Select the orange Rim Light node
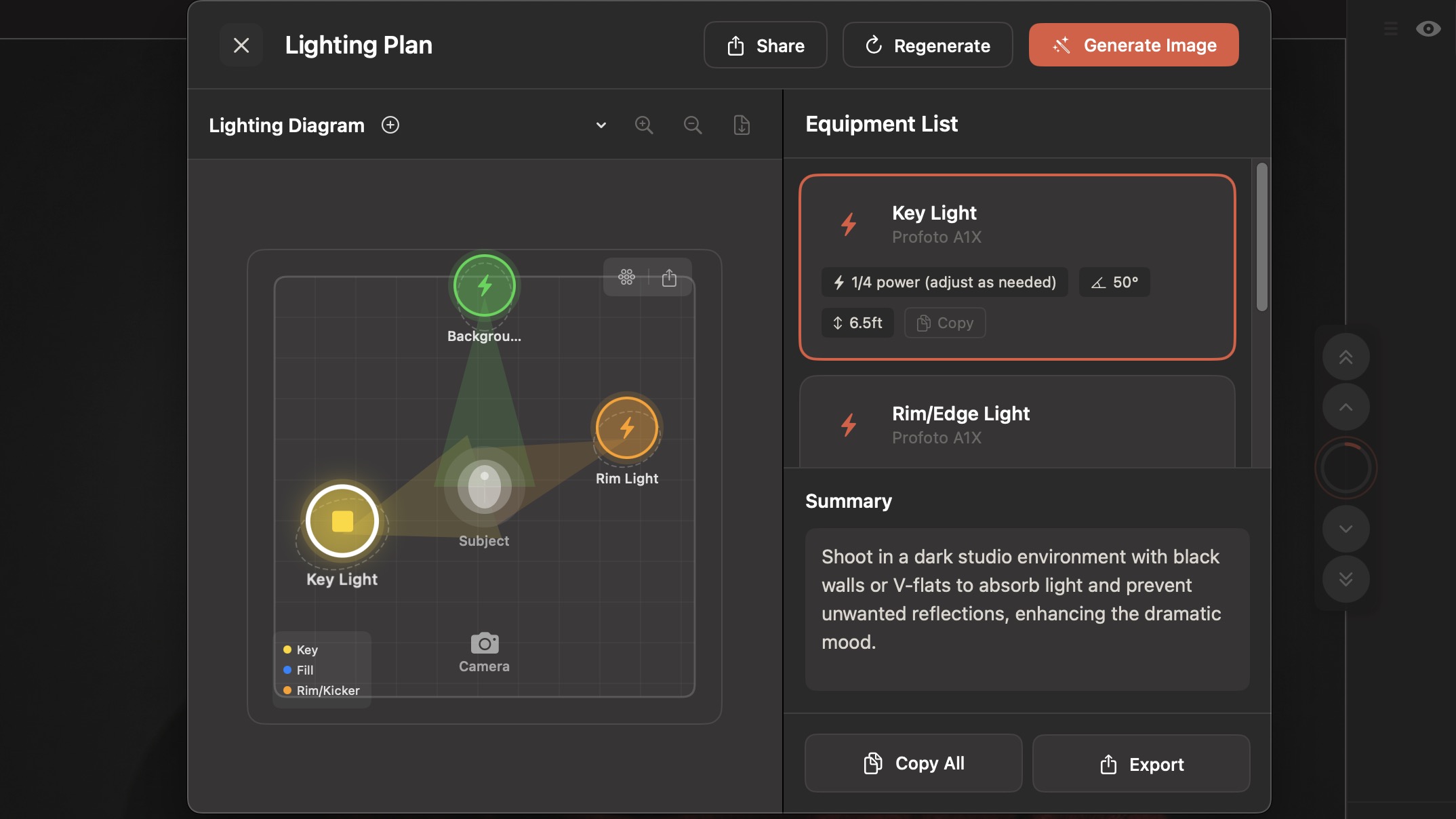 click(626, 428)
